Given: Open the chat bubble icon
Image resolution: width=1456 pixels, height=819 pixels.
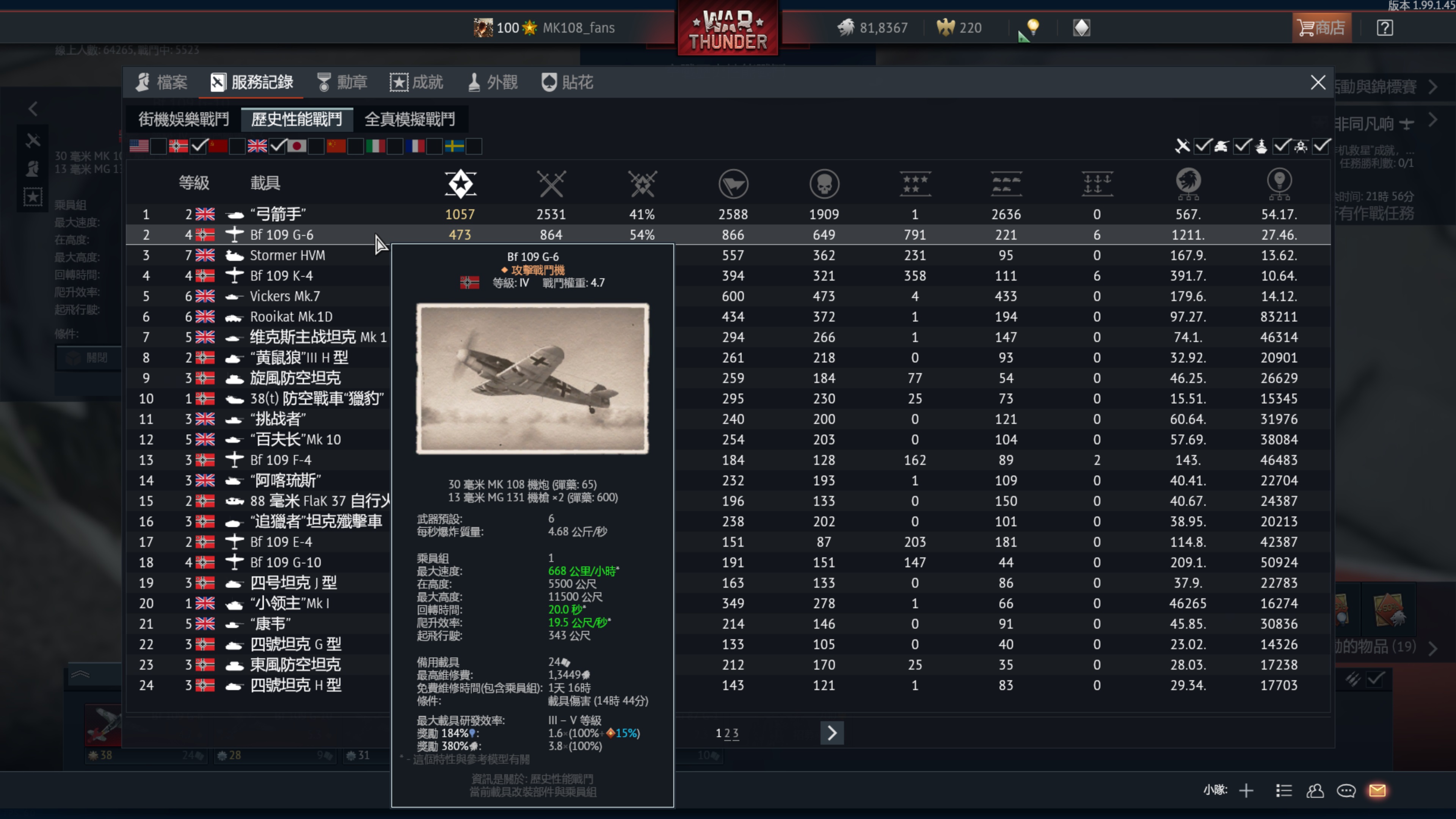Looking at the screenshot, I should point(1346,790).
